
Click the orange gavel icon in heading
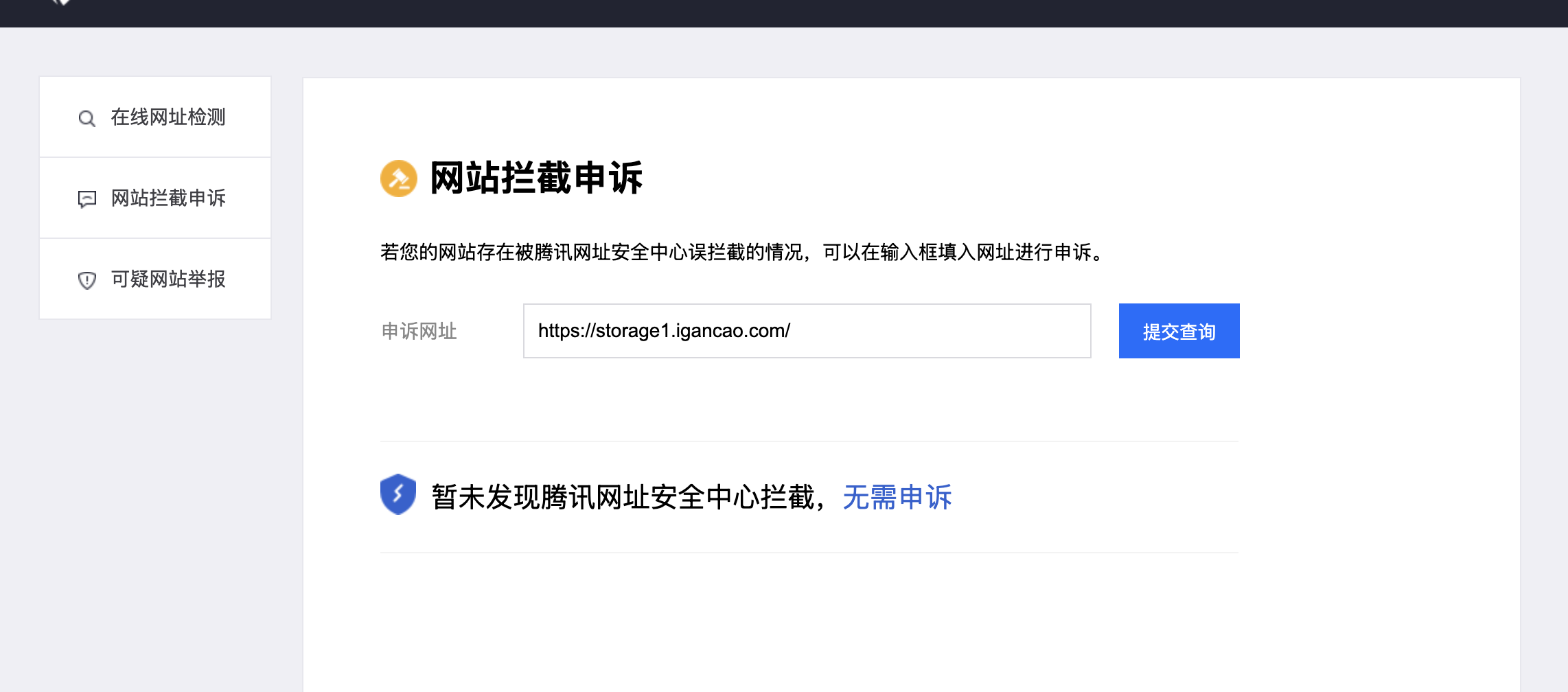pyautogui.click(x=399, y=178)
